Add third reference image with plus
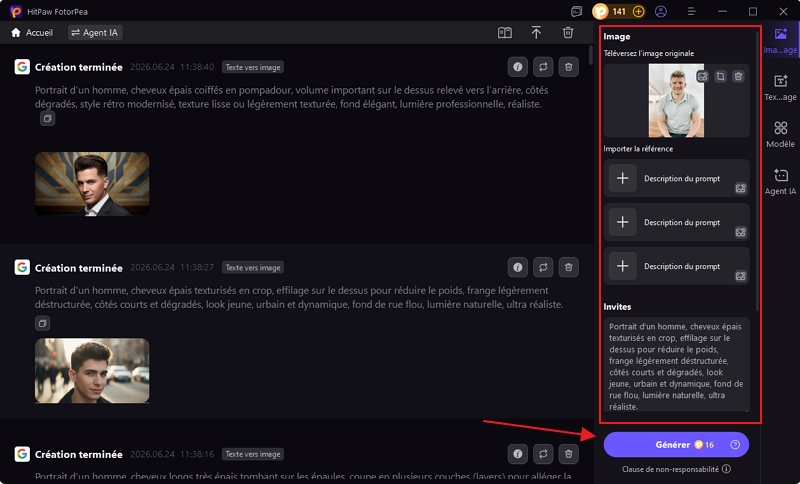 (x=622, y=266)
